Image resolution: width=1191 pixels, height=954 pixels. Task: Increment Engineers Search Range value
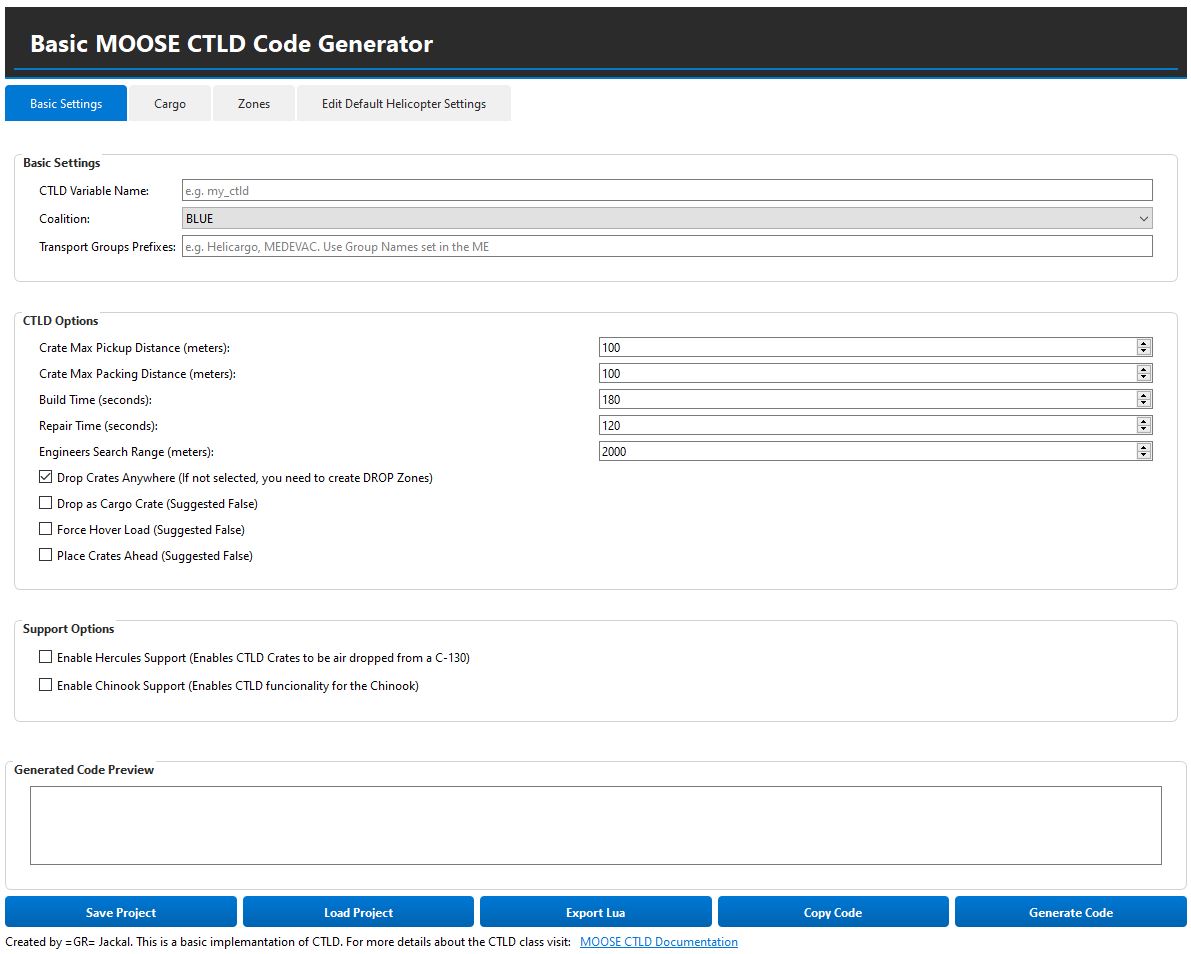pos(1143,447)
